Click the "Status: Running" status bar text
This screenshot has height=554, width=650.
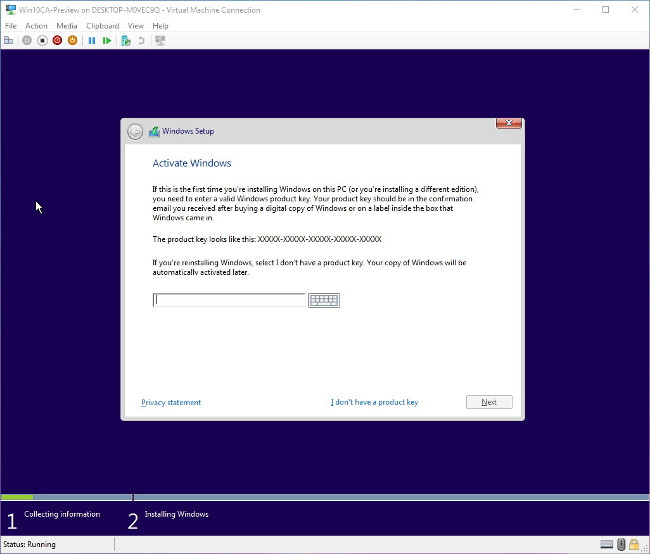pos(29,544)
